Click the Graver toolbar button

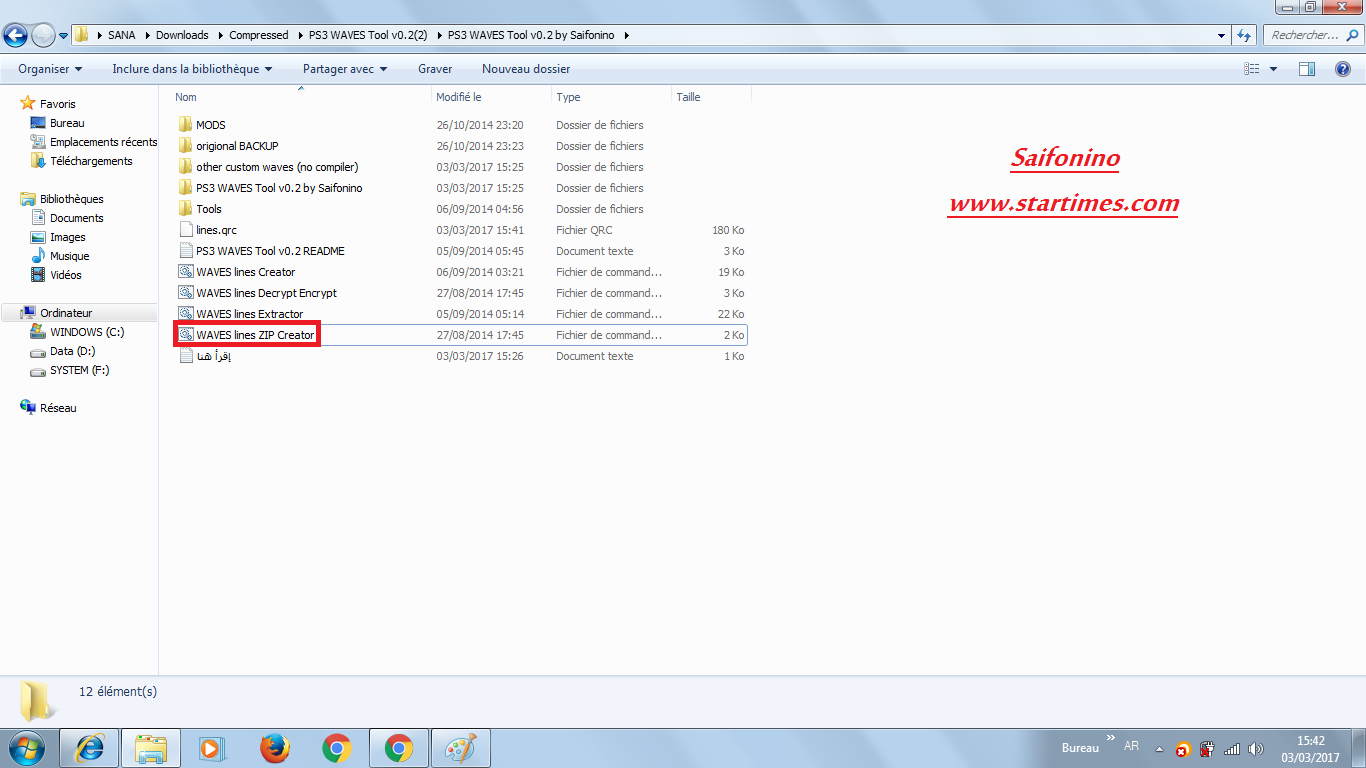[x=435, y=69]
